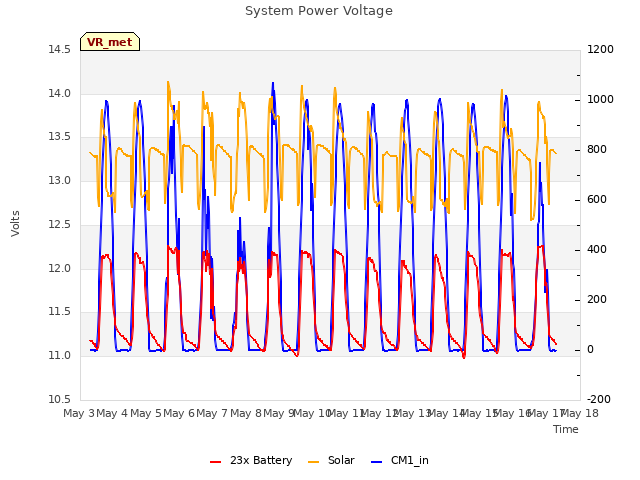The height and width of the screenshot is (480, 640).
Task: Click the May 18 date tick label
Action: [x=580, y=413]
